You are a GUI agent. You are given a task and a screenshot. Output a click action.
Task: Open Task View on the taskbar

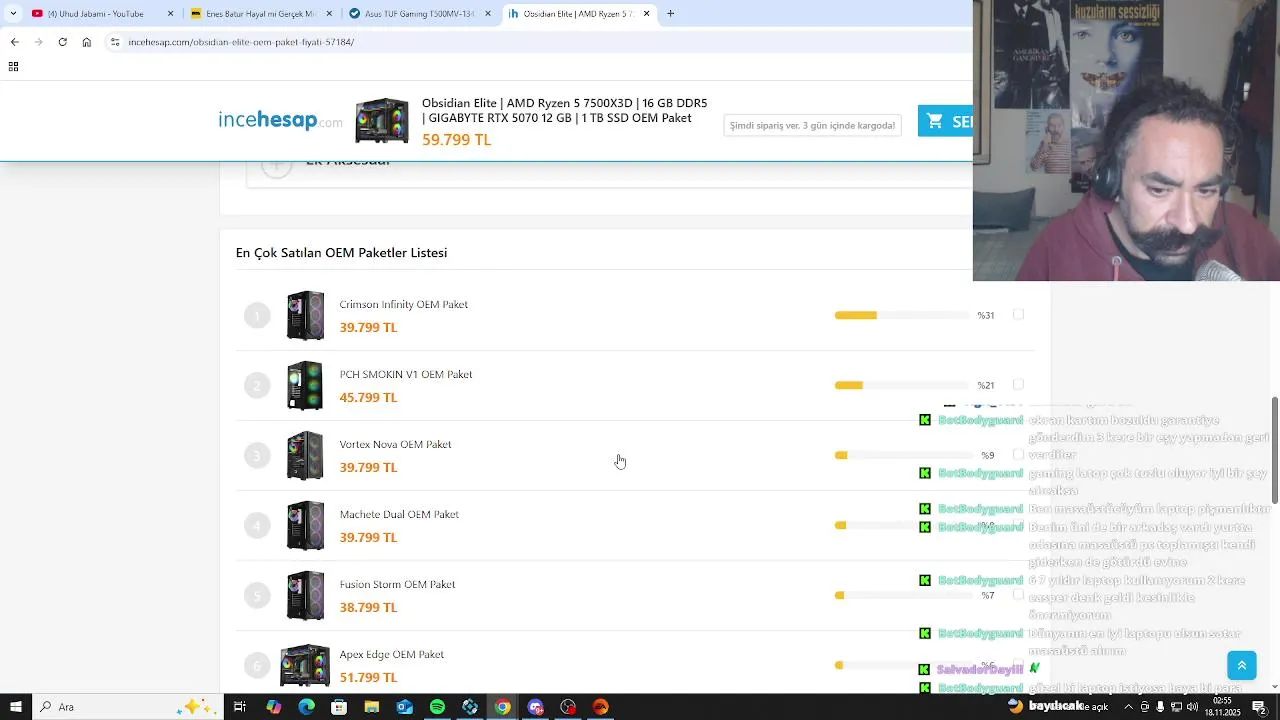pyautogui.click(x=240, y=707)
